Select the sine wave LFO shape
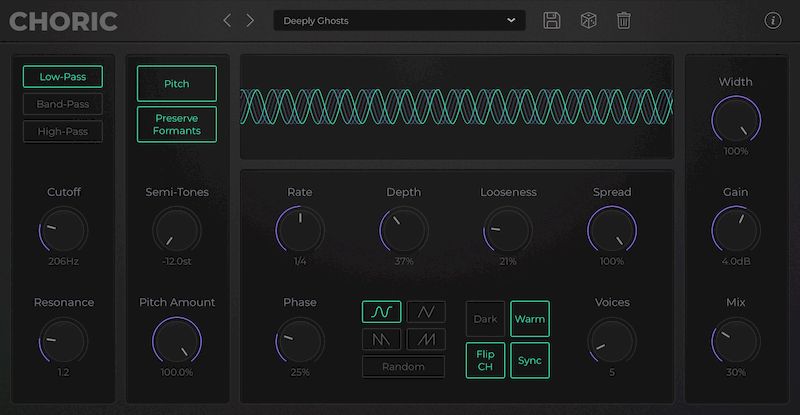The height and width of the screenshot is (415, 800). tap(381, 312)
